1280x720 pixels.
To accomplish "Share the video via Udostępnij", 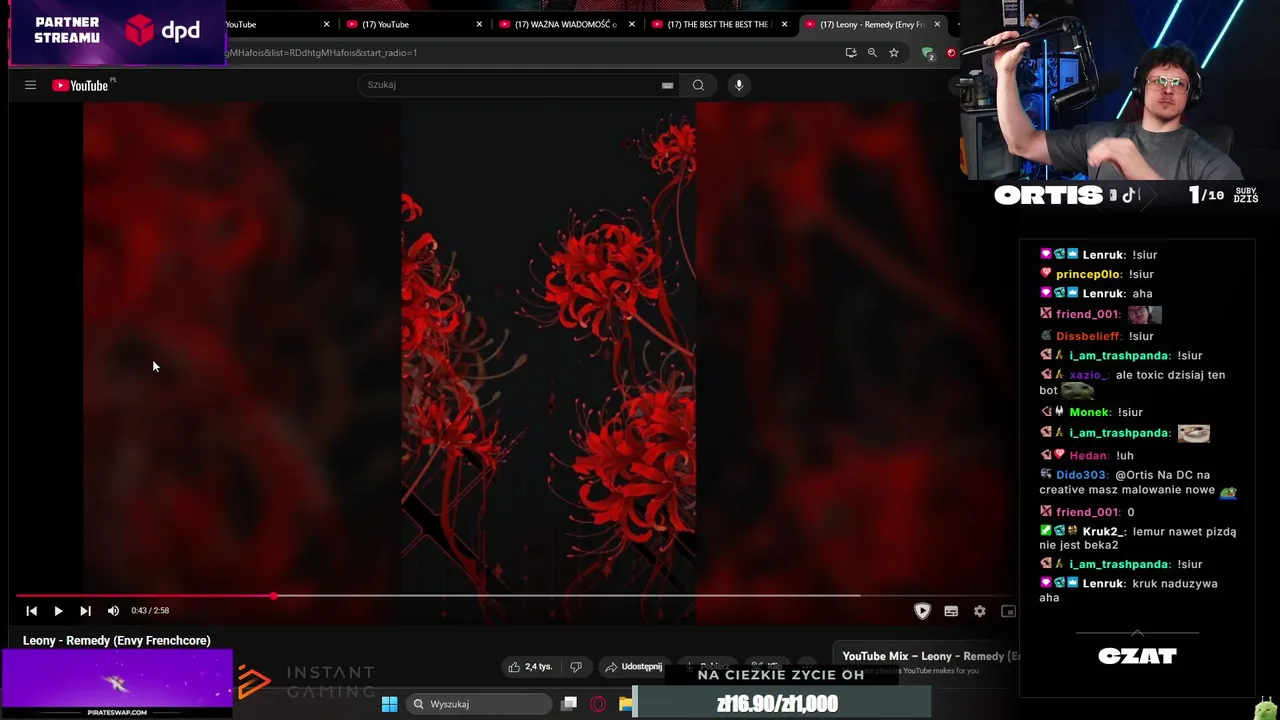I will (x=633, y=667).
